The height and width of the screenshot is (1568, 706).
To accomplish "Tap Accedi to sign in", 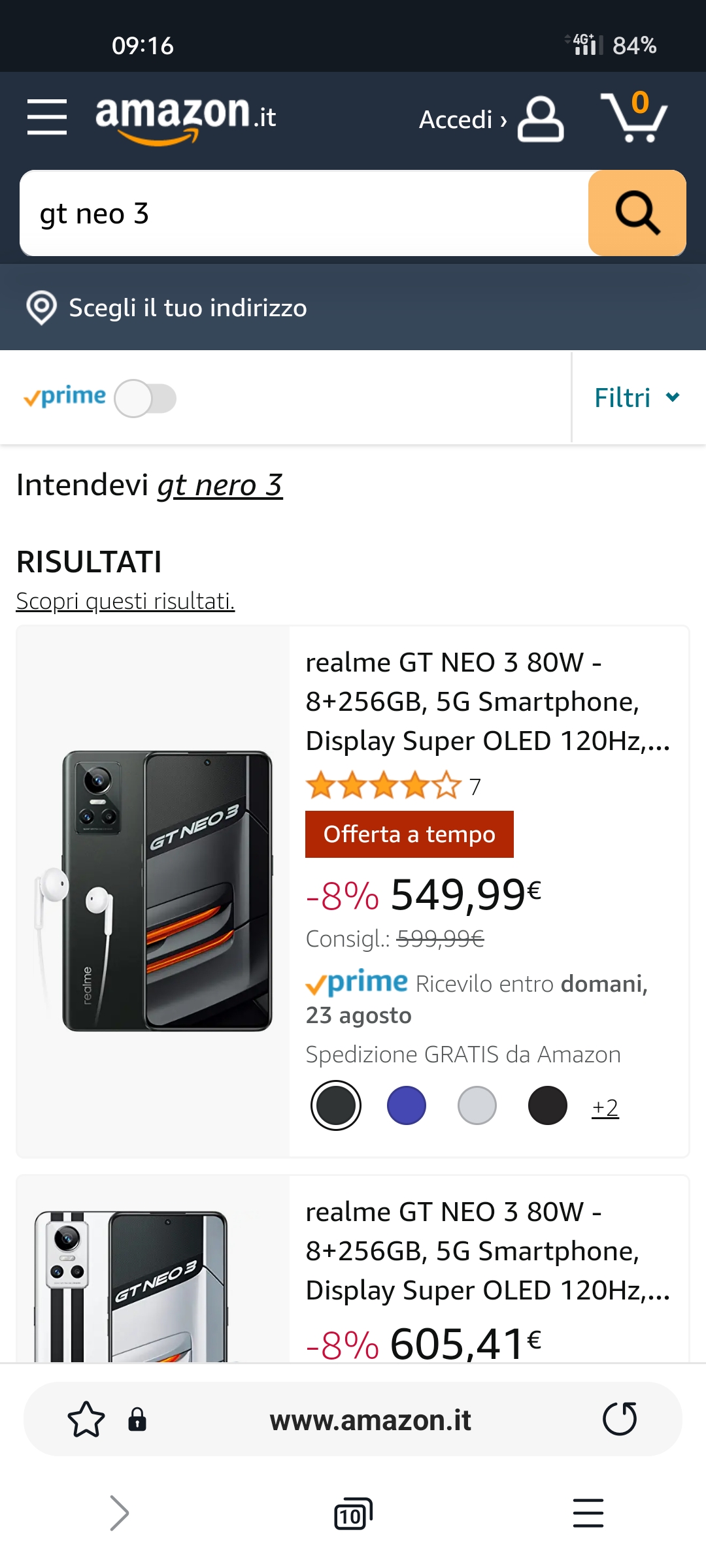I will point(462,120).
